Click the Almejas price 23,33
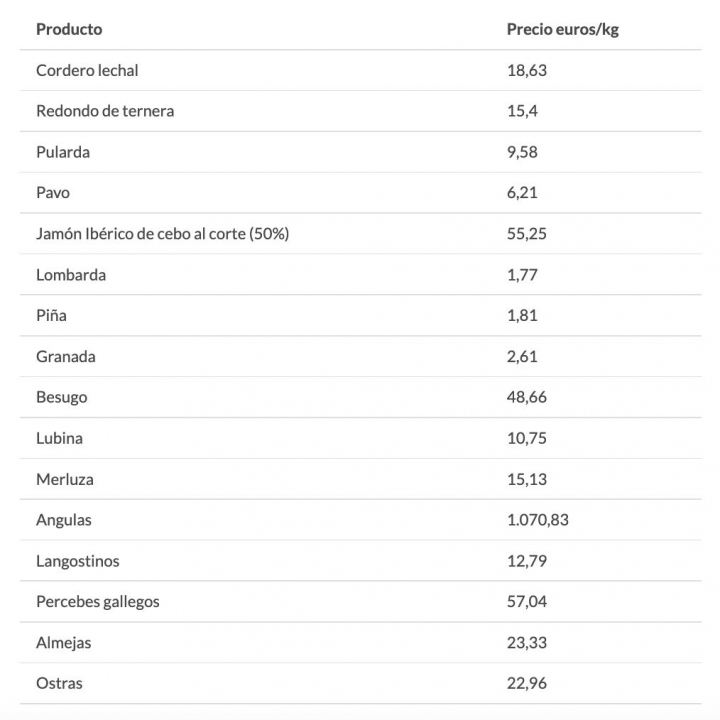Image resolution: width=720 pixels, height=720 pixels. coord(526,642)
